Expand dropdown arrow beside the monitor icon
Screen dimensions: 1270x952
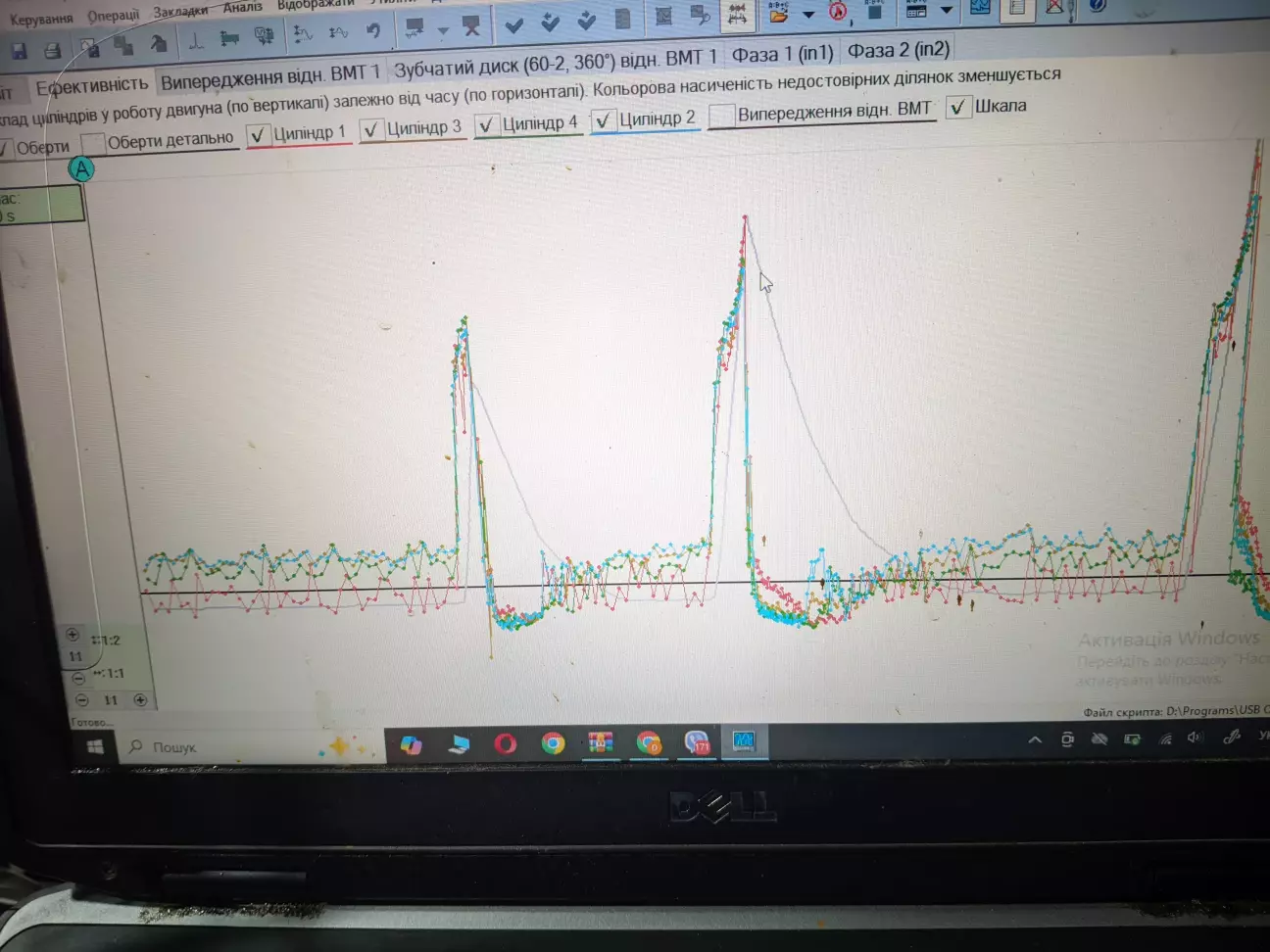point(443,30)
